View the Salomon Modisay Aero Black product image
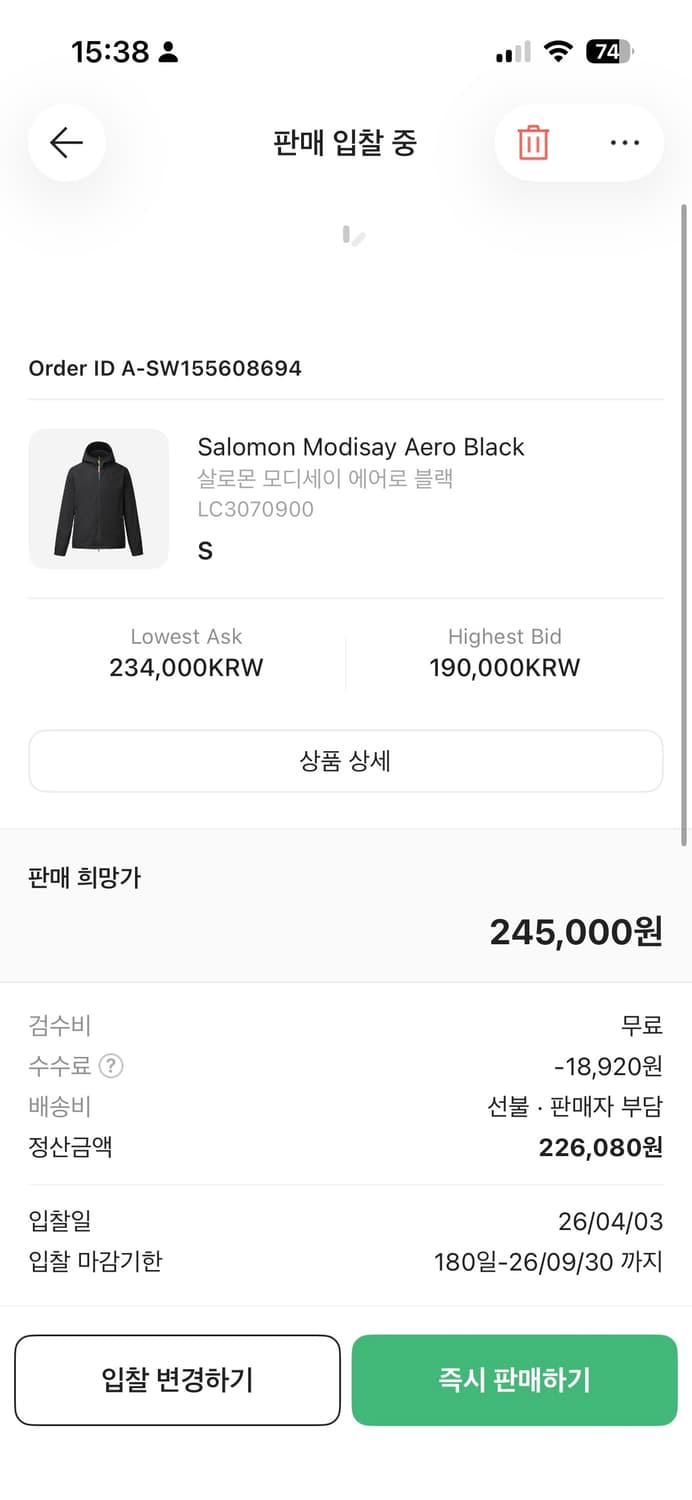The image size is (692, 1500). tap(98, 498)
